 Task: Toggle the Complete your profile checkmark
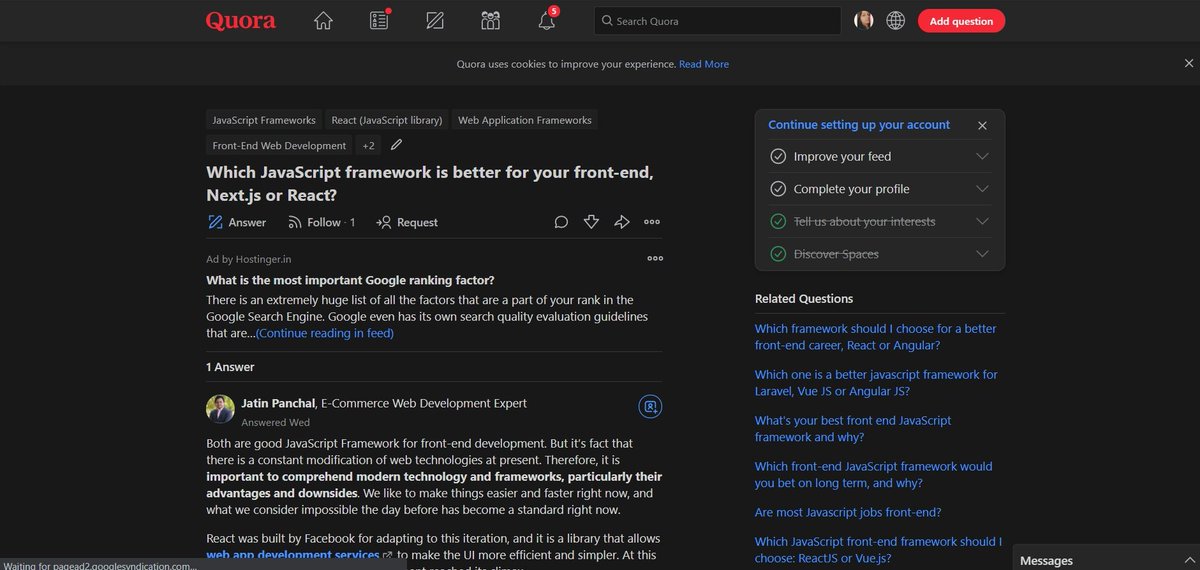pos(778,189)
